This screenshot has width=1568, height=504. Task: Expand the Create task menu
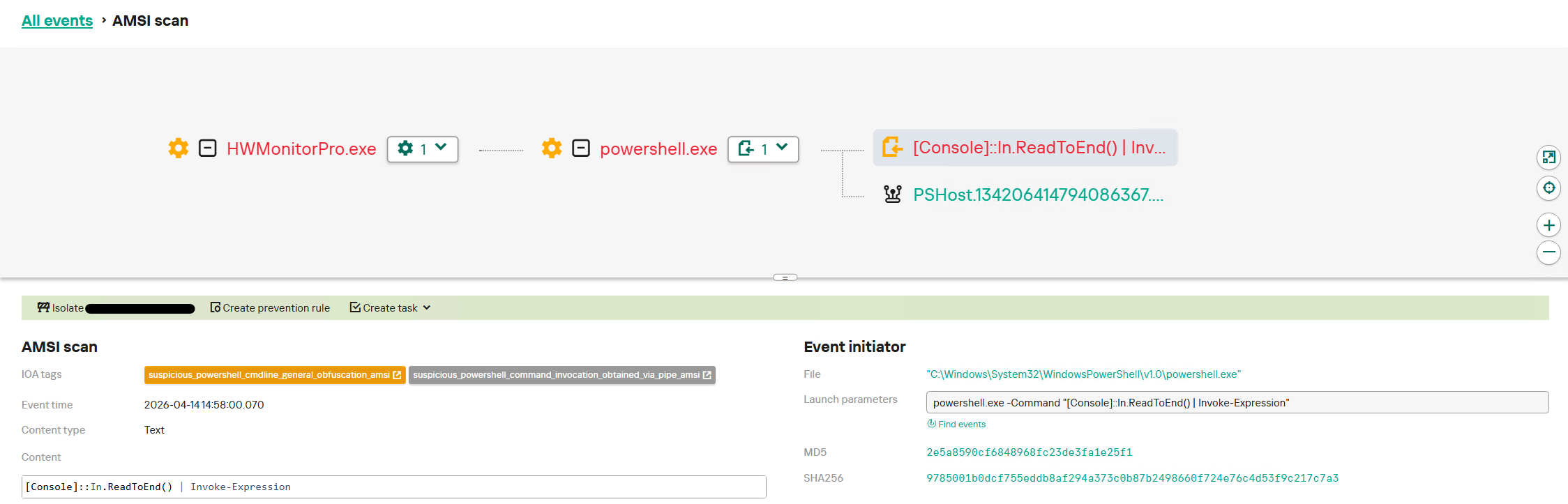(391, 308)
